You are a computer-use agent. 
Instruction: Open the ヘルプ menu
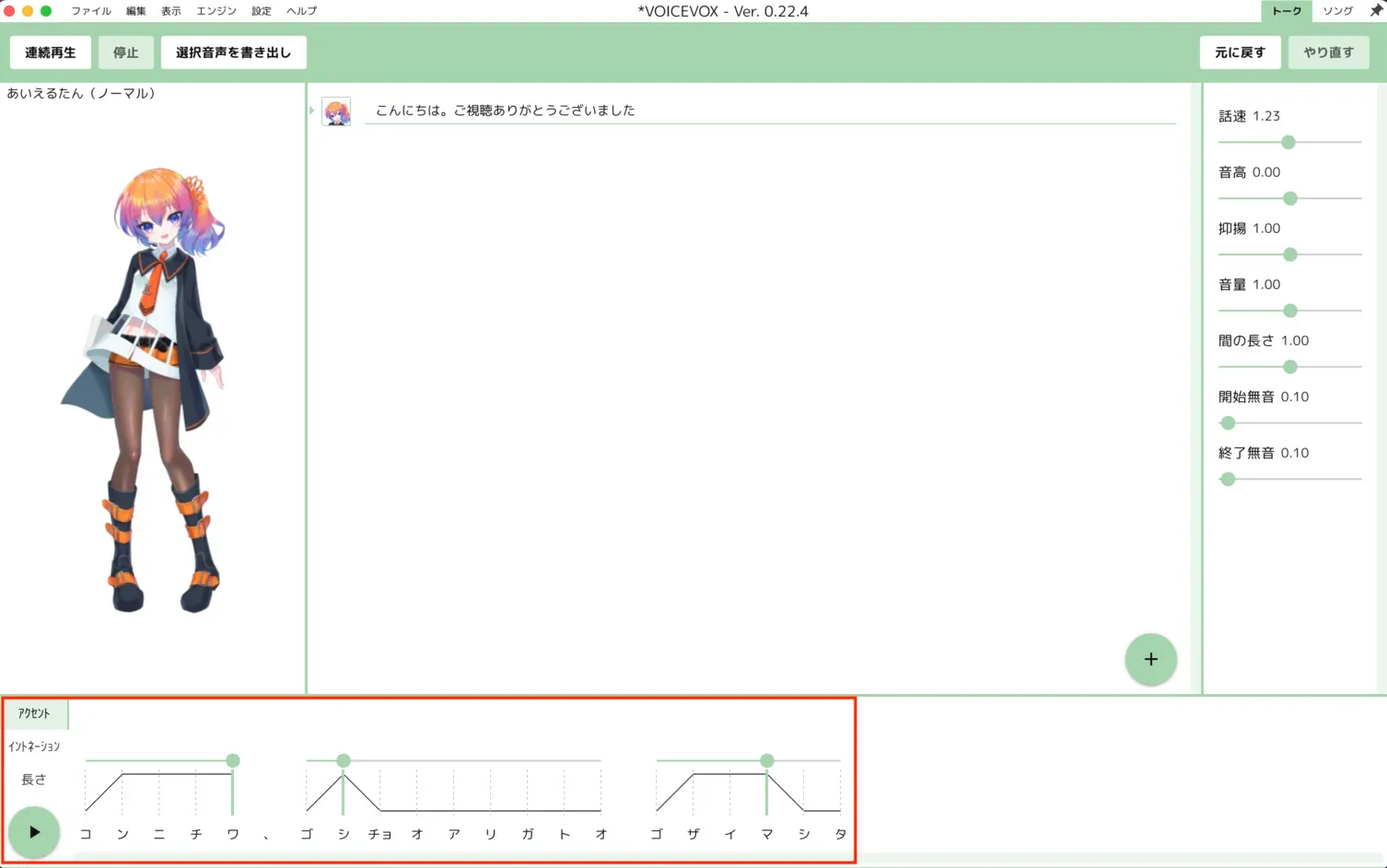point(301,11)
